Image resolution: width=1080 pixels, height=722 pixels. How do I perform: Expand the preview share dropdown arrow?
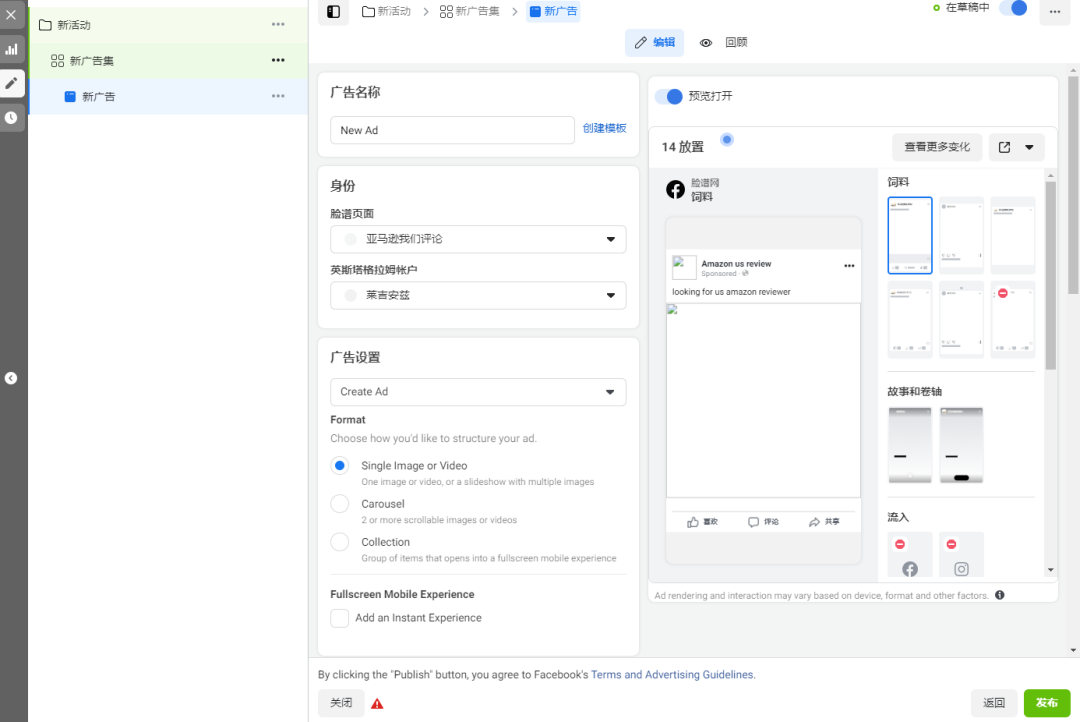tap(1029, 147)
